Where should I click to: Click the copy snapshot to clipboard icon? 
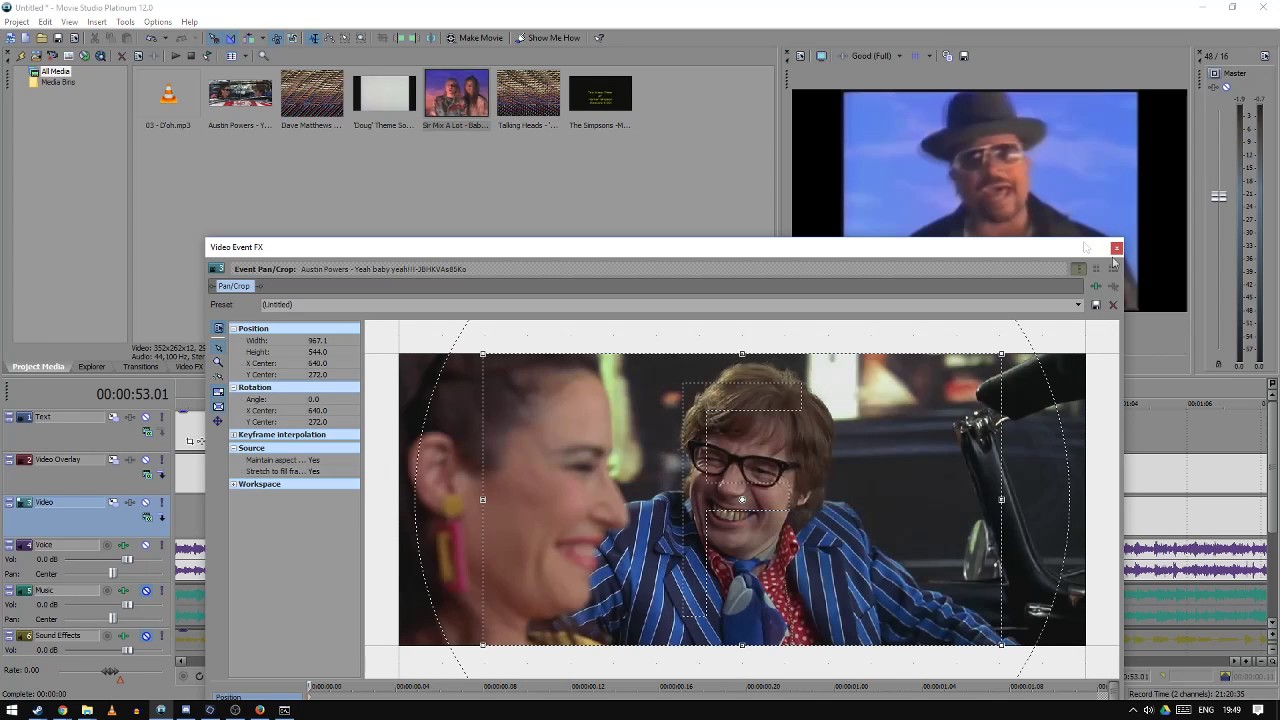(947, 56)
